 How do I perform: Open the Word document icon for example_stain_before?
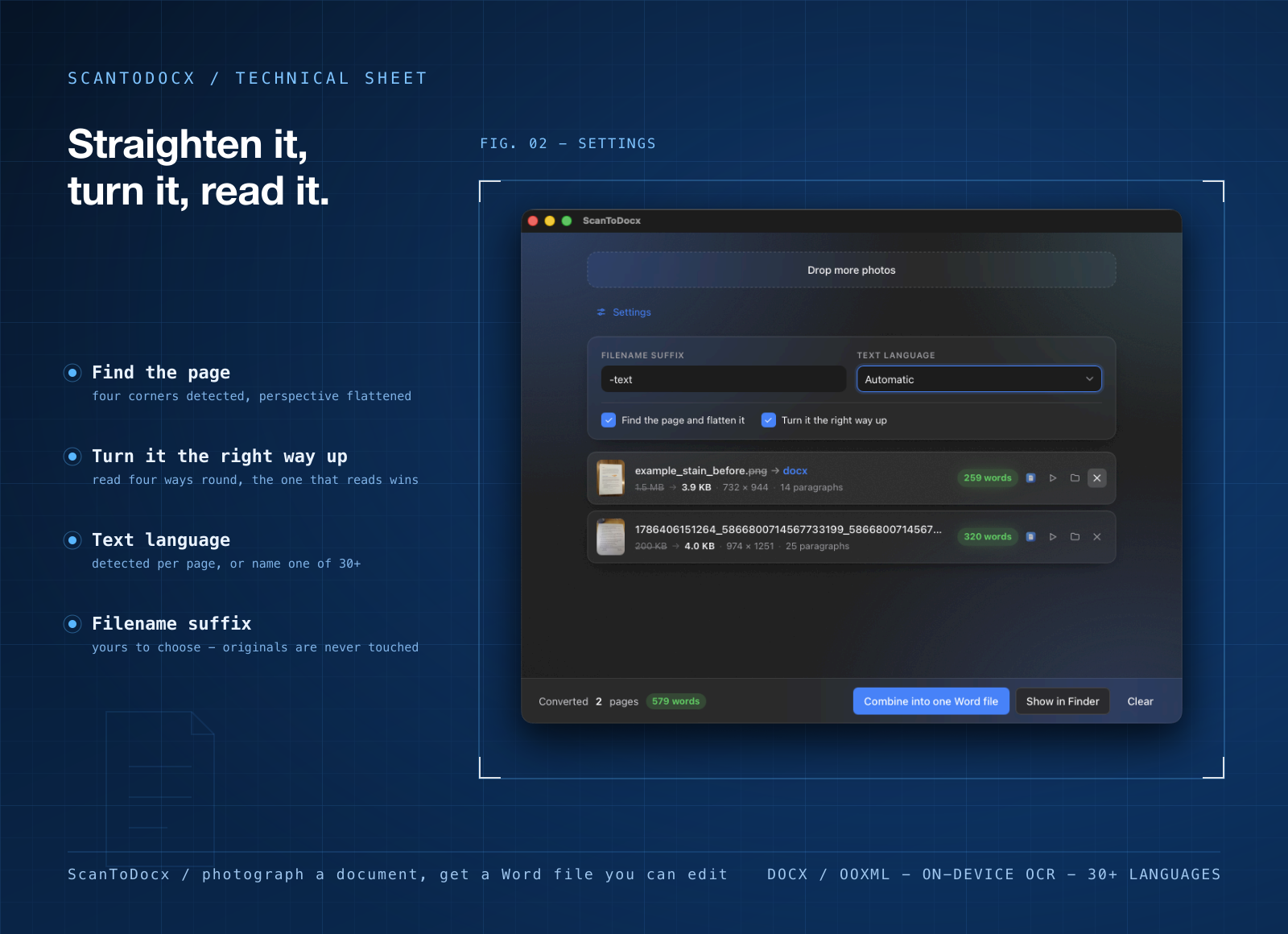click(x=1030, y=478)
